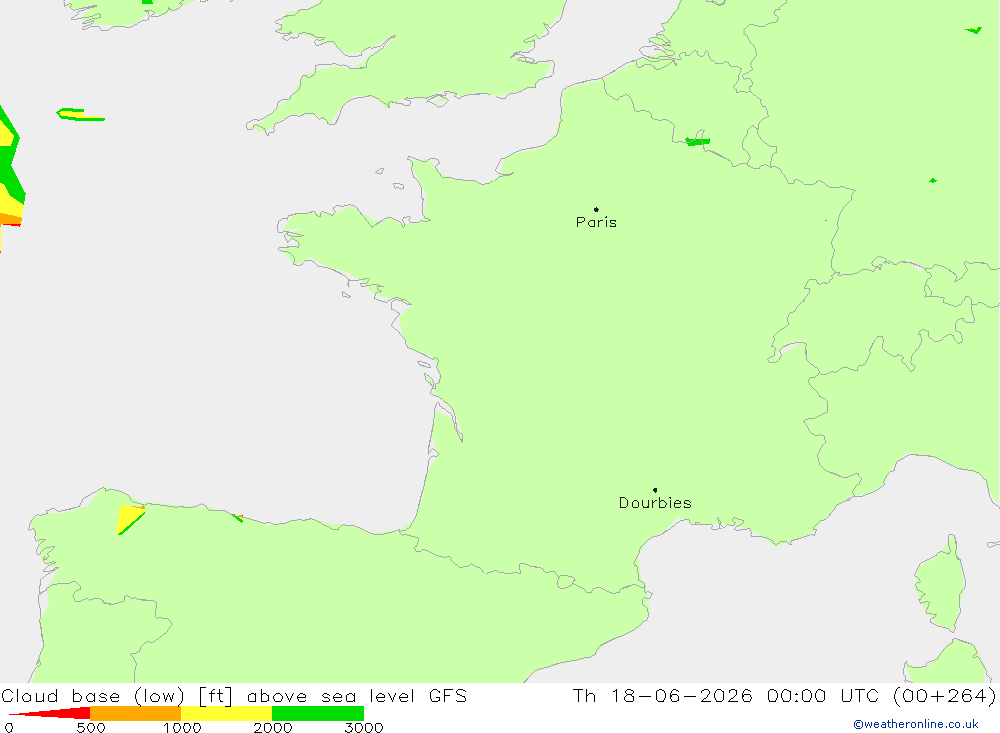
Task: Click the green cloud patch near Belgium border
Action: (x=698, y=141)
